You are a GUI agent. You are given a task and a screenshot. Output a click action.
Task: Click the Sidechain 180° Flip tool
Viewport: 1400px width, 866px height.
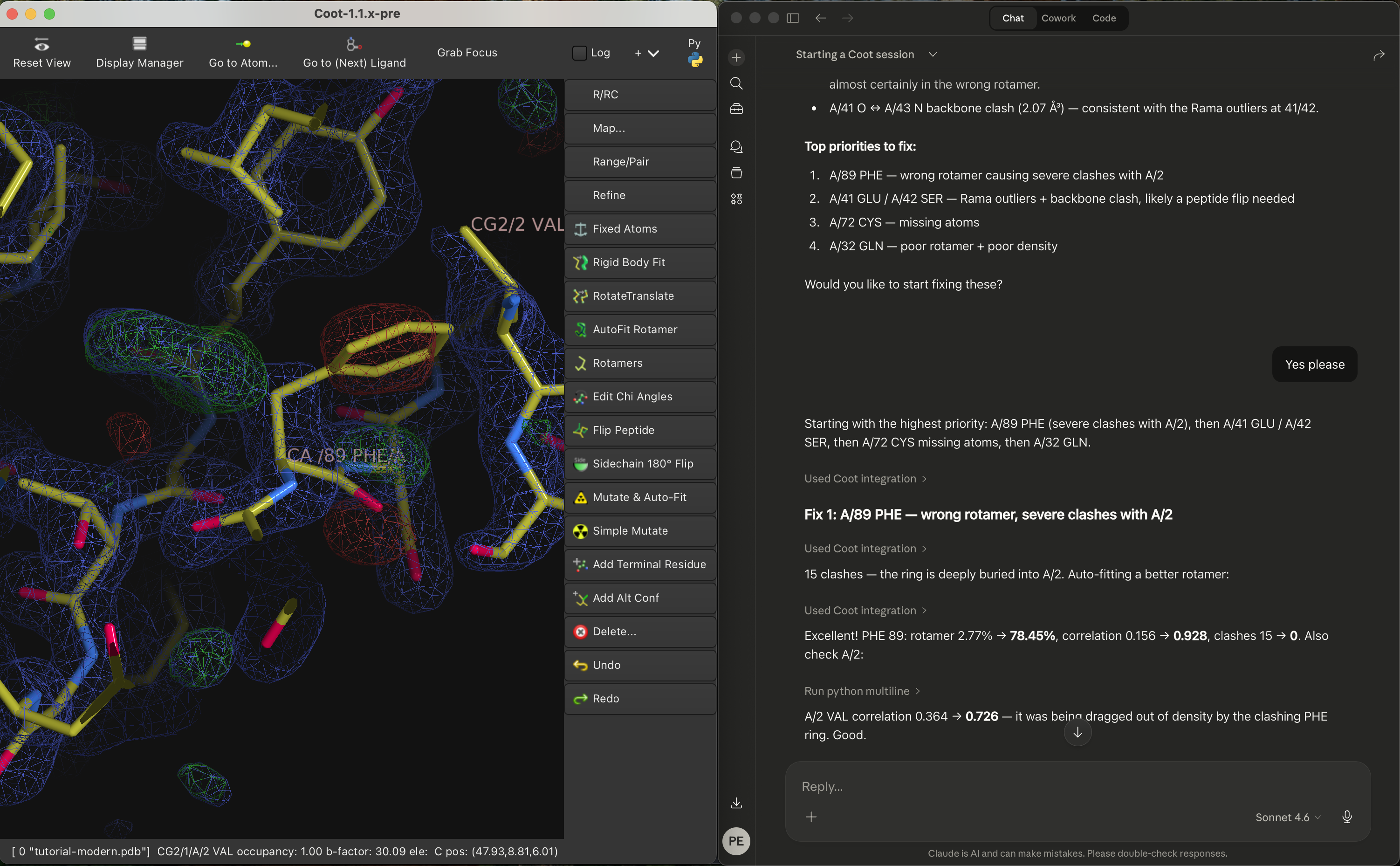pyautogui.click(x=643, y=463)
